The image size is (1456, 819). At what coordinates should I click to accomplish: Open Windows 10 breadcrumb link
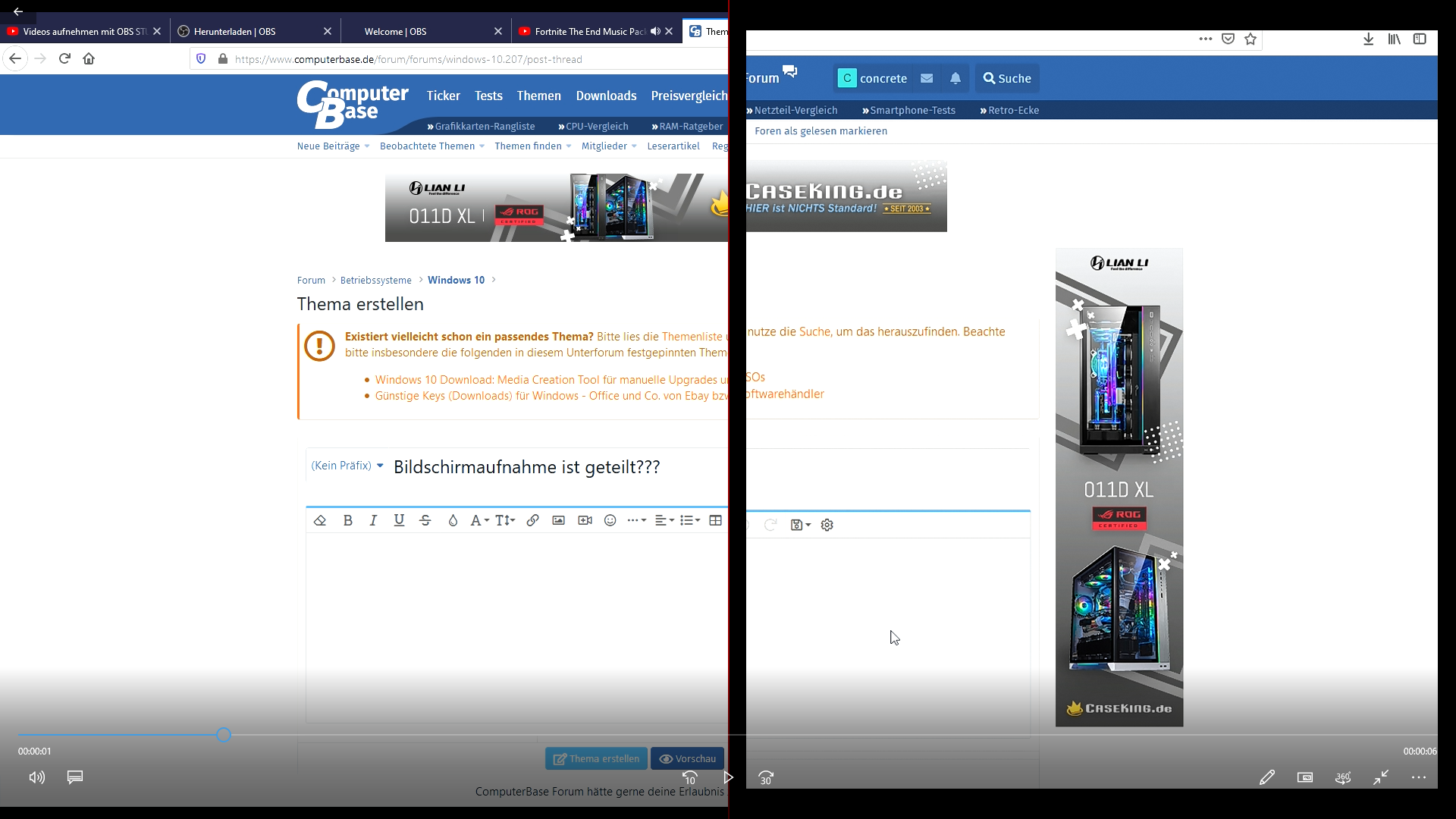click(456, 280)
